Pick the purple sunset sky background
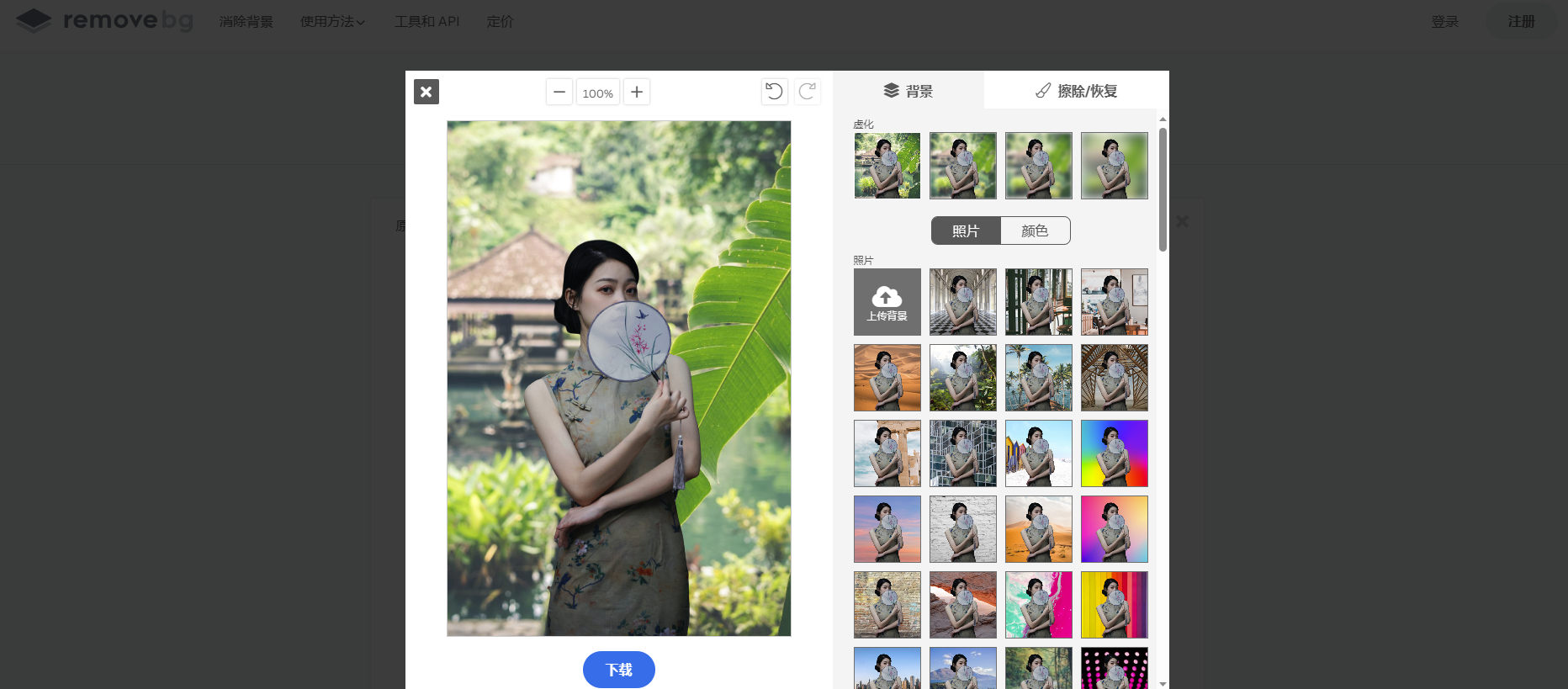 (x=887, y=529)
